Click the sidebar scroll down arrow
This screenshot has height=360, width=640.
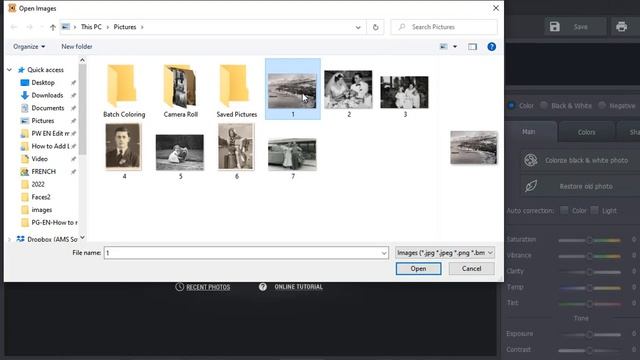(82, 237)
